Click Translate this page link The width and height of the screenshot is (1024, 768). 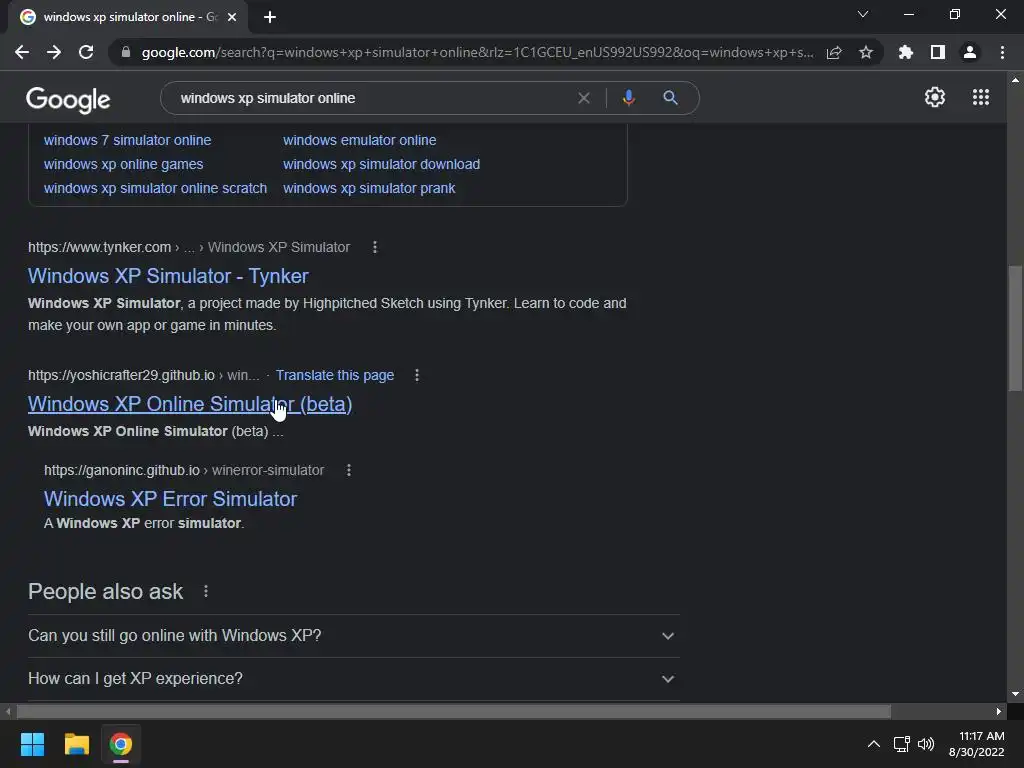coord(334,376)
